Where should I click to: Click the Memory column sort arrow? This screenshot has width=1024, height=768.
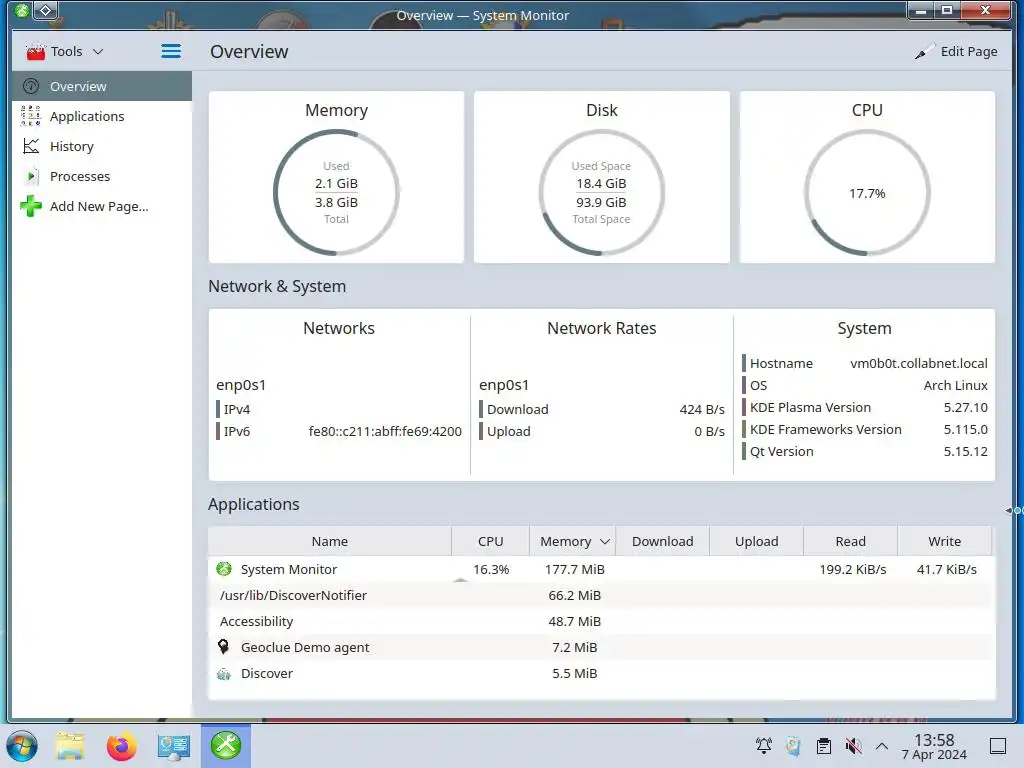pos(605,541)
